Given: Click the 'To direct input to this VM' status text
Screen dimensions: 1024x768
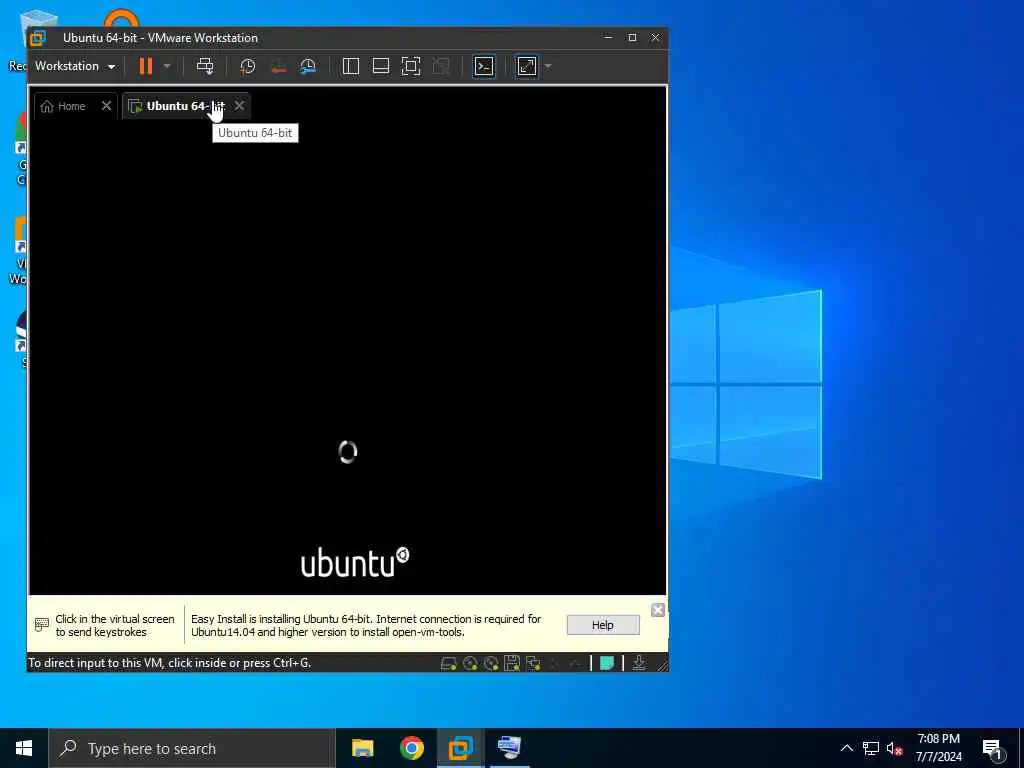Looking at the screenshot, I should coord(170,663).
